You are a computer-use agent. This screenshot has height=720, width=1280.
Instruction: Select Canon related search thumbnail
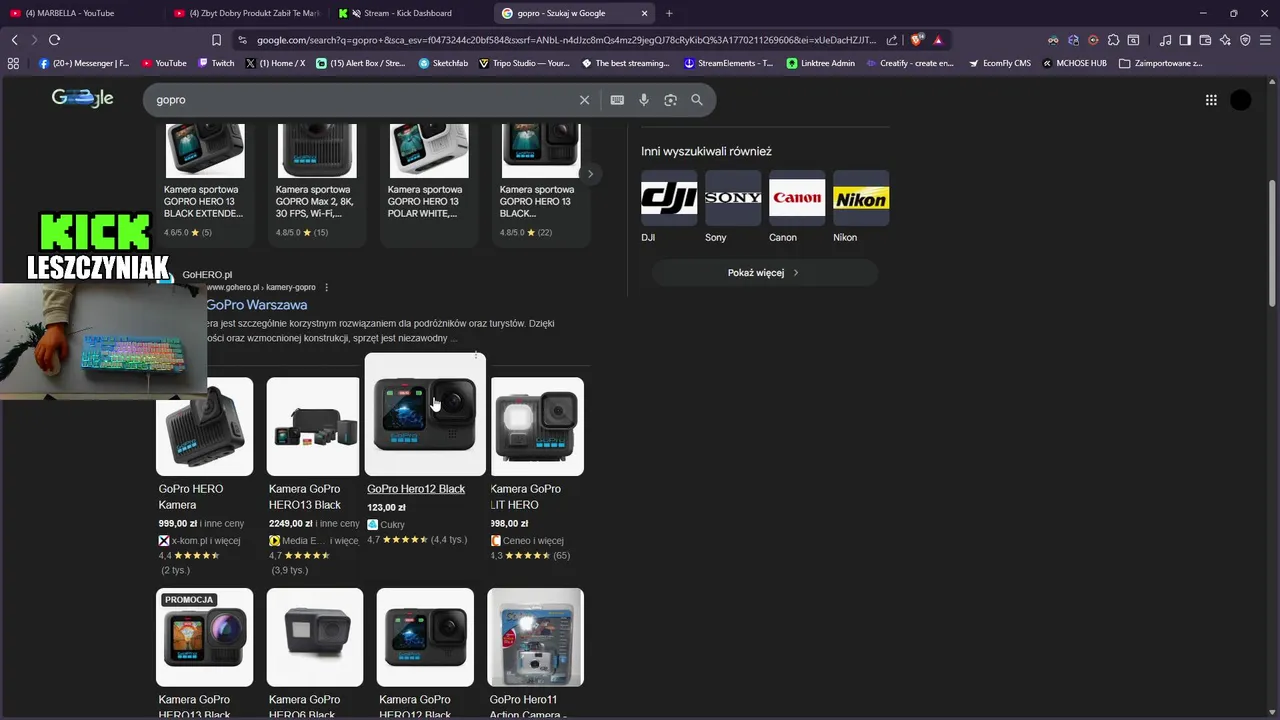click(x=797, y=198)
